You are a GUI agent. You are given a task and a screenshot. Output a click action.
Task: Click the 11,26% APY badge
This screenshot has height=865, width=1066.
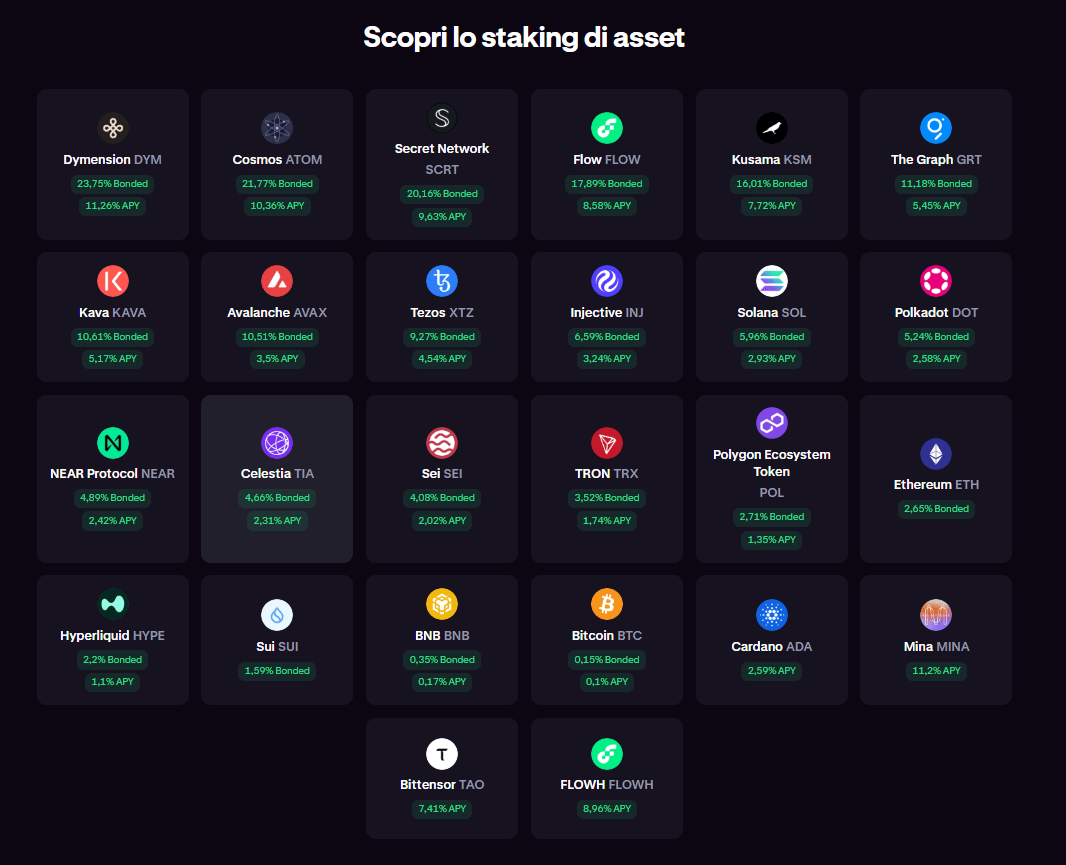pos(113,205)
